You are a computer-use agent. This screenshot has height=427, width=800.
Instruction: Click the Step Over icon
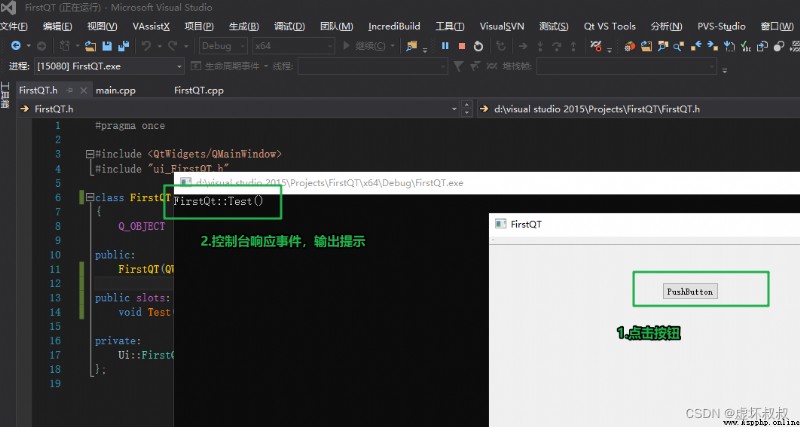coord(557,46)
